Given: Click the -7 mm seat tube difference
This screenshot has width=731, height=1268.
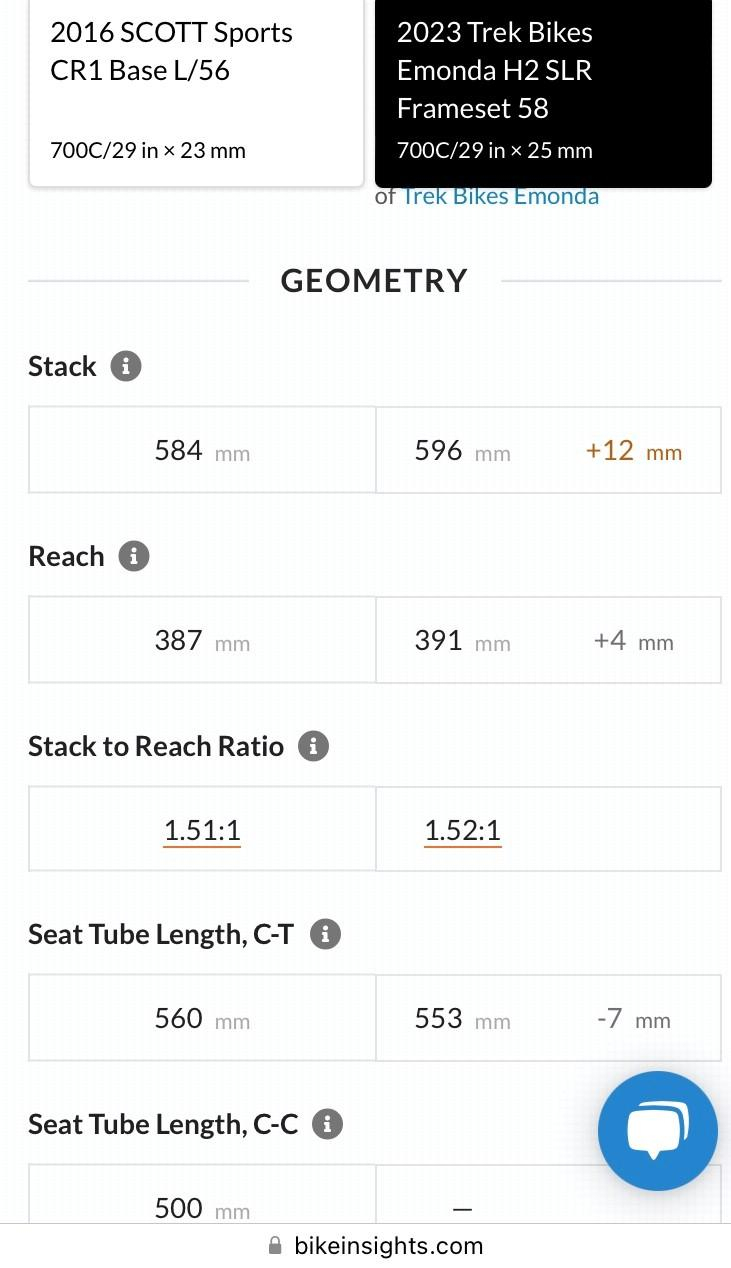Looking at the screenshot, I should pyautogui.click(x=633, y=1019).
